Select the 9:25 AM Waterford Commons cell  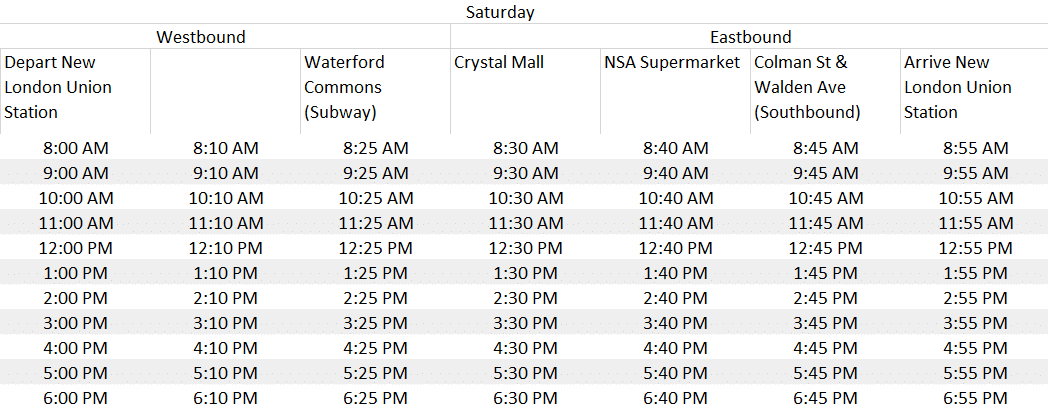[x=375, y=173]
